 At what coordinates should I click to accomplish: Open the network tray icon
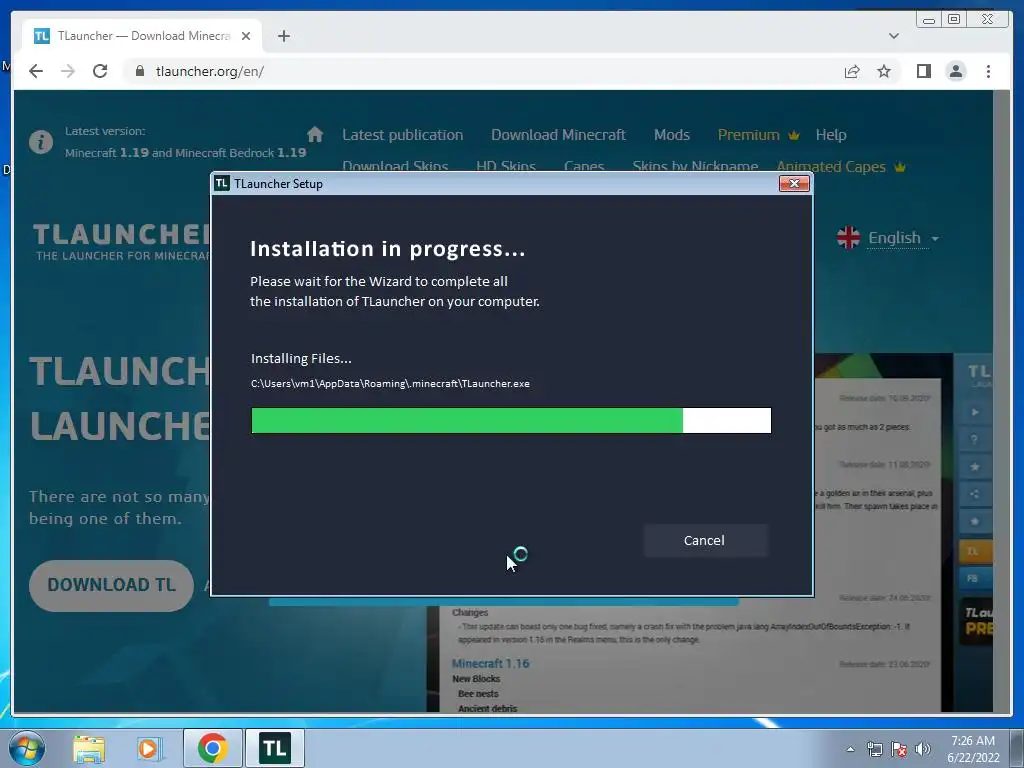874,749
